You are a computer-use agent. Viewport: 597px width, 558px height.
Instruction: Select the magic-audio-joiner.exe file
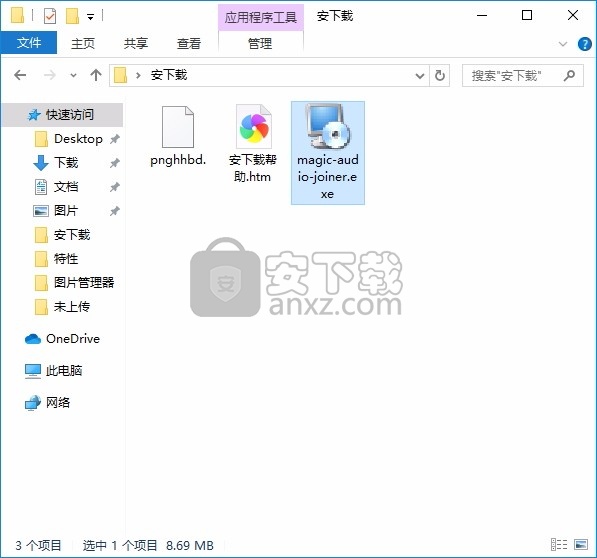327,153
